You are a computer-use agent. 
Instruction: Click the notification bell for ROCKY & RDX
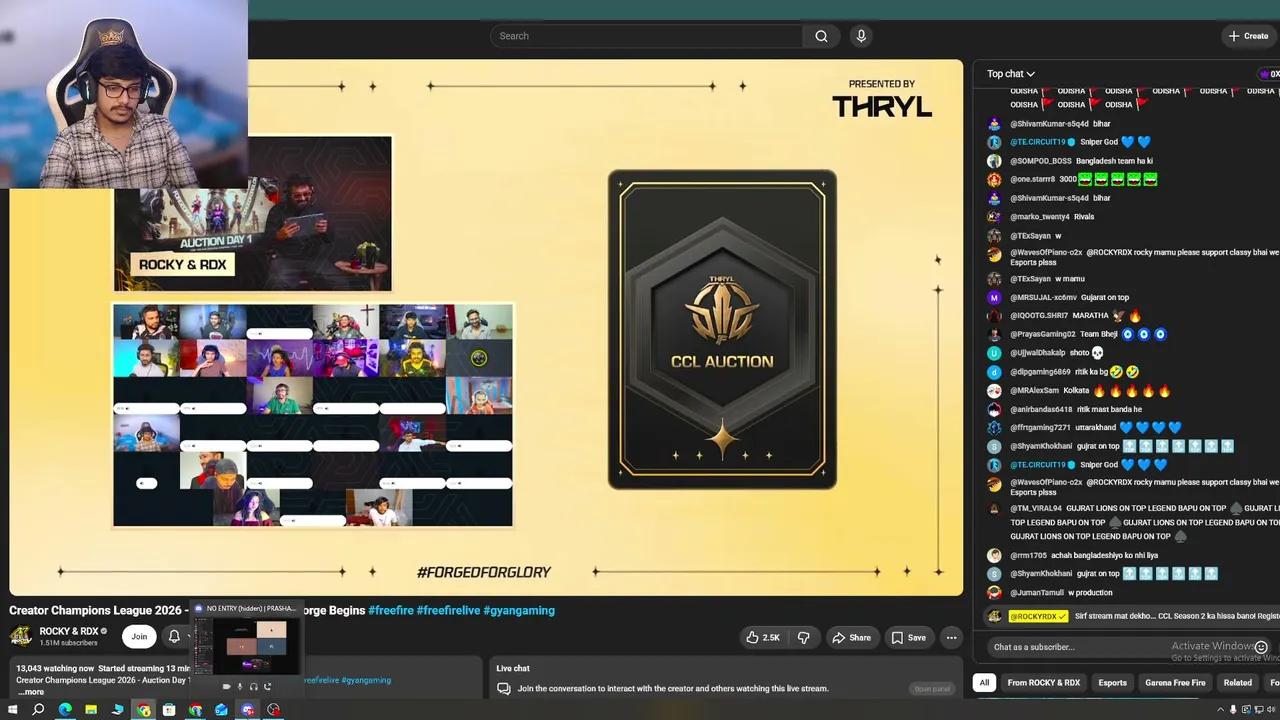tap(174, 636)
